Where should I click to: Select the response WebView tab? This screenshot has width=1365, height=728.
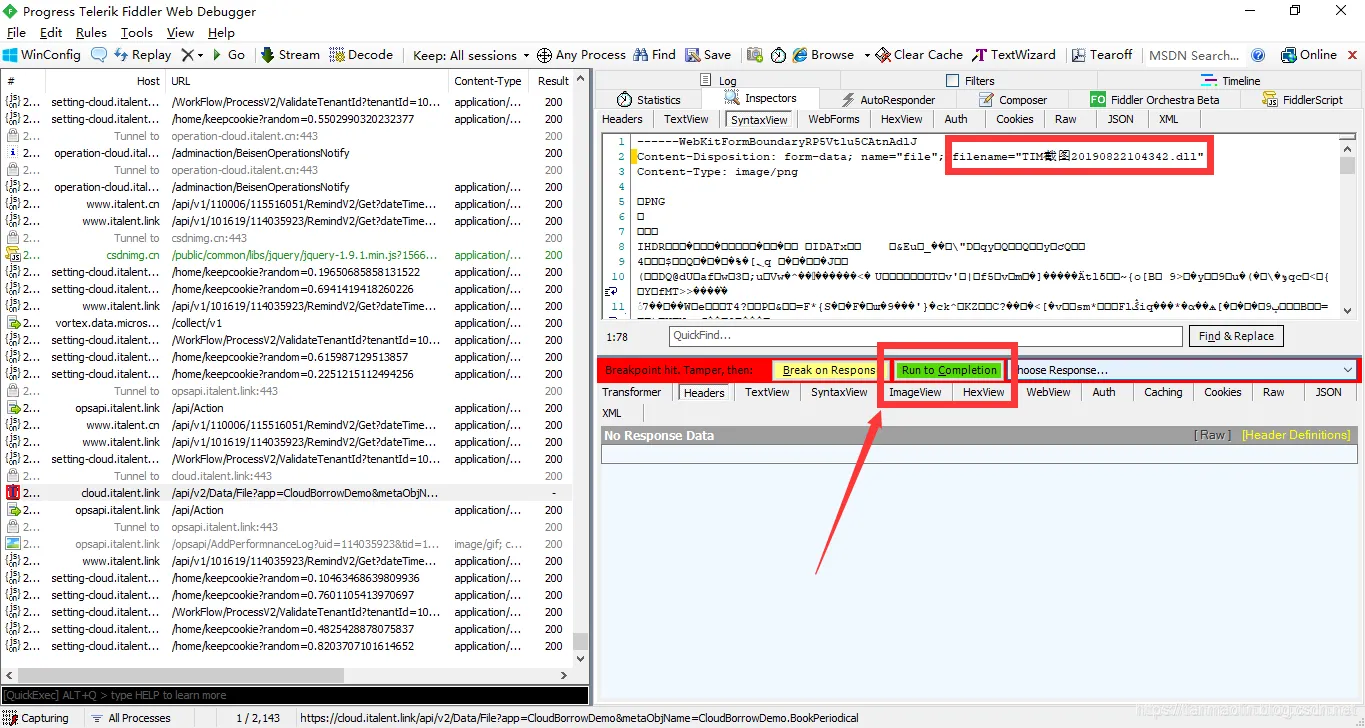tap(1048, 392)
